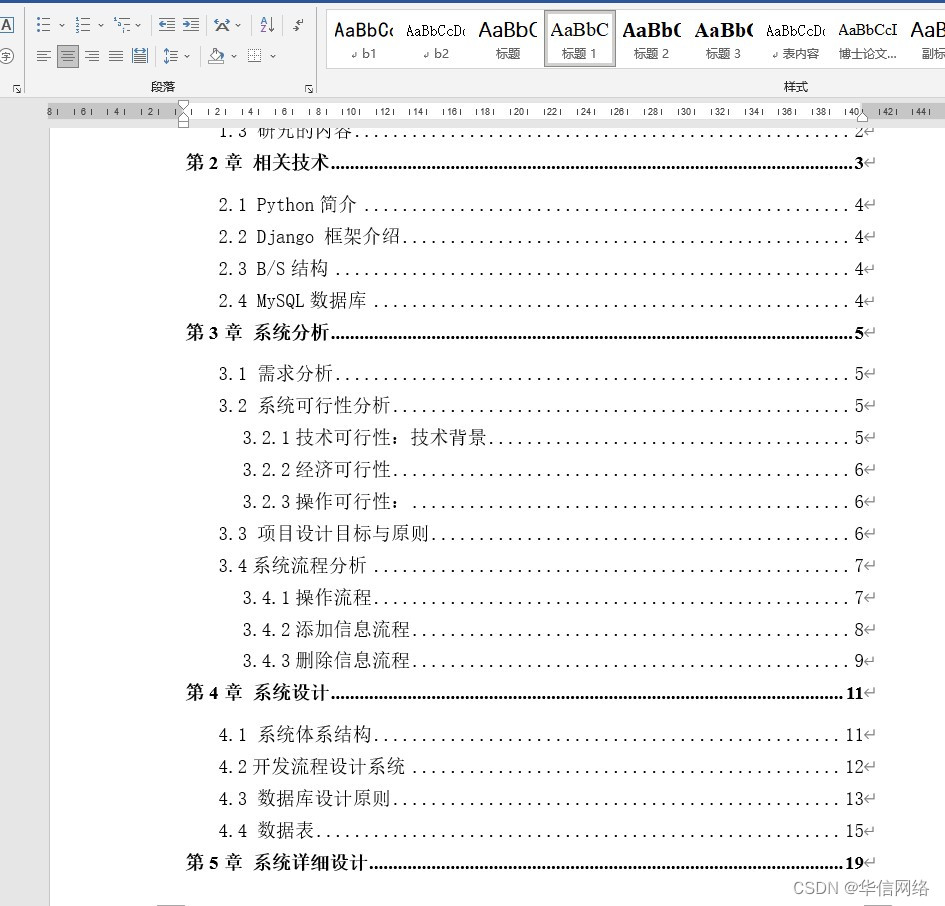The image size is (945, 906).
Task: Expand the multilevel list dropdown
Action: coord(137,24)
